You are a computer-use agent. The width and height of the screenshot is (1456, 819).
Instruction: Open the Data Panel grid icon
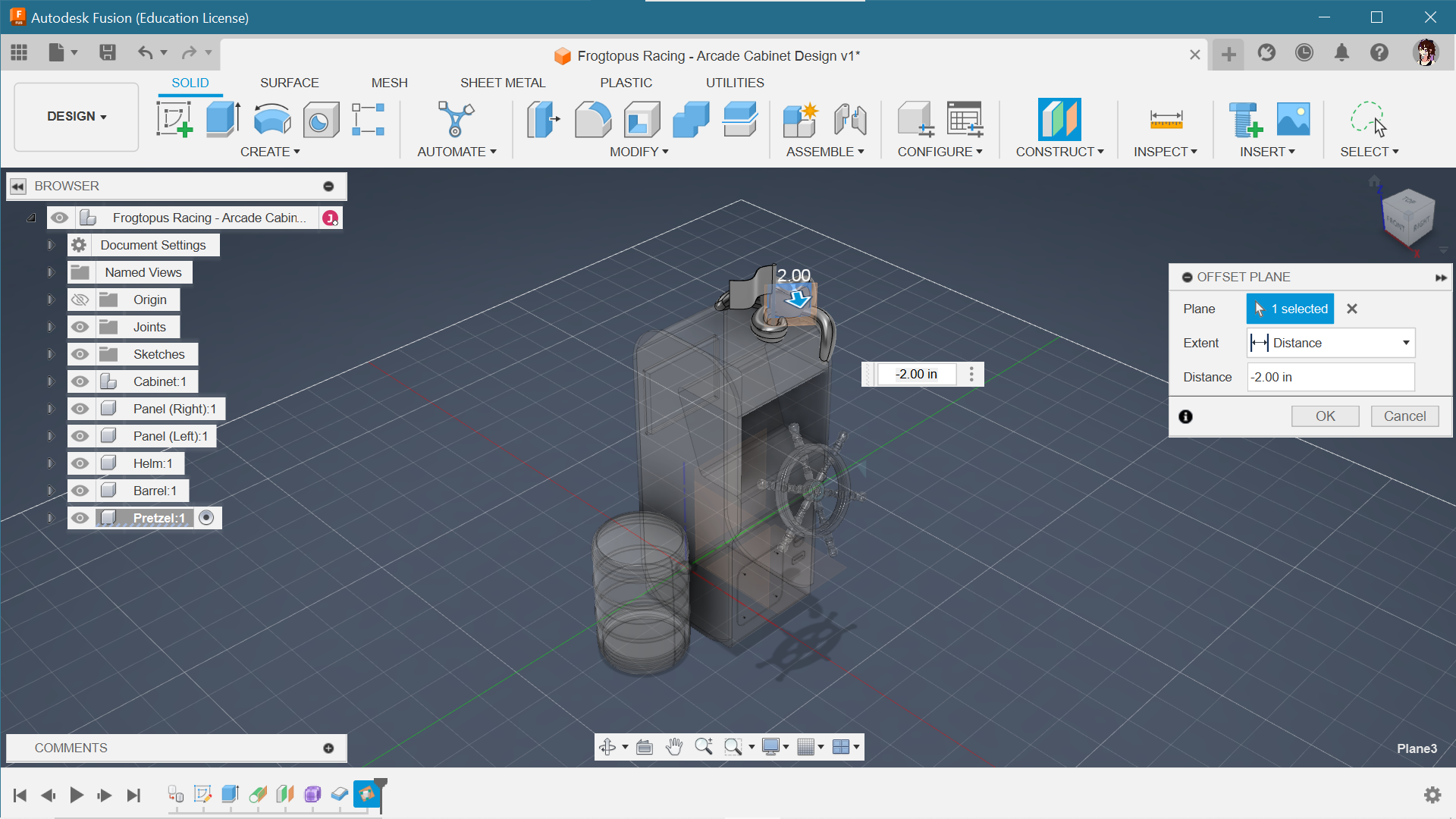(19, 52)
